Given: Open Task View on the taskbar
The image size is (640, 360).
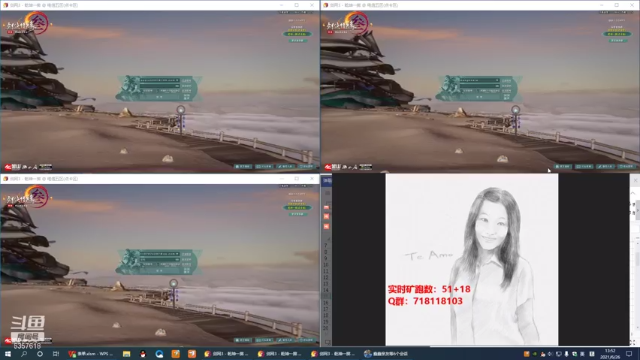Looking at the screenshot, I should point(56,354).
